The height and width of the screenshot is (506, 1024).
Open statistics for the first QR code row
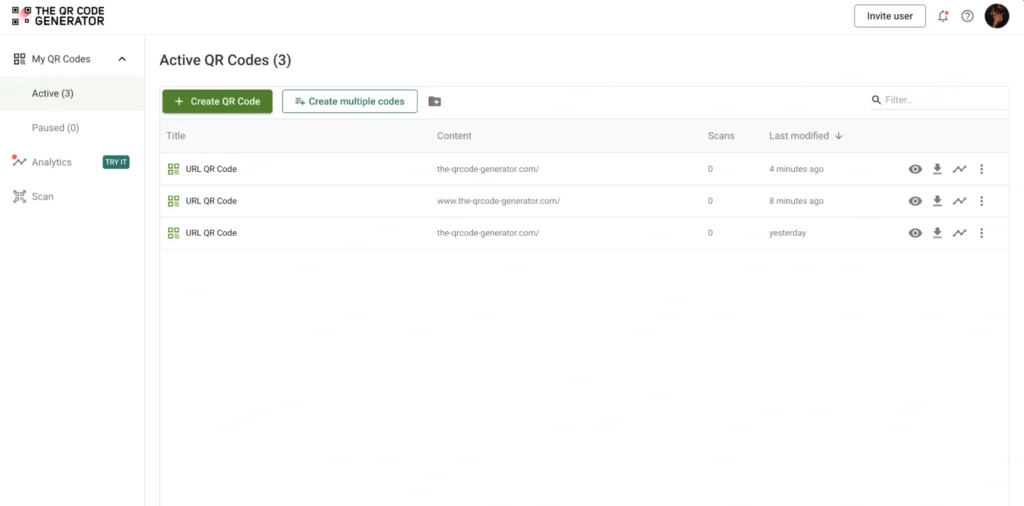coord(959,169)
